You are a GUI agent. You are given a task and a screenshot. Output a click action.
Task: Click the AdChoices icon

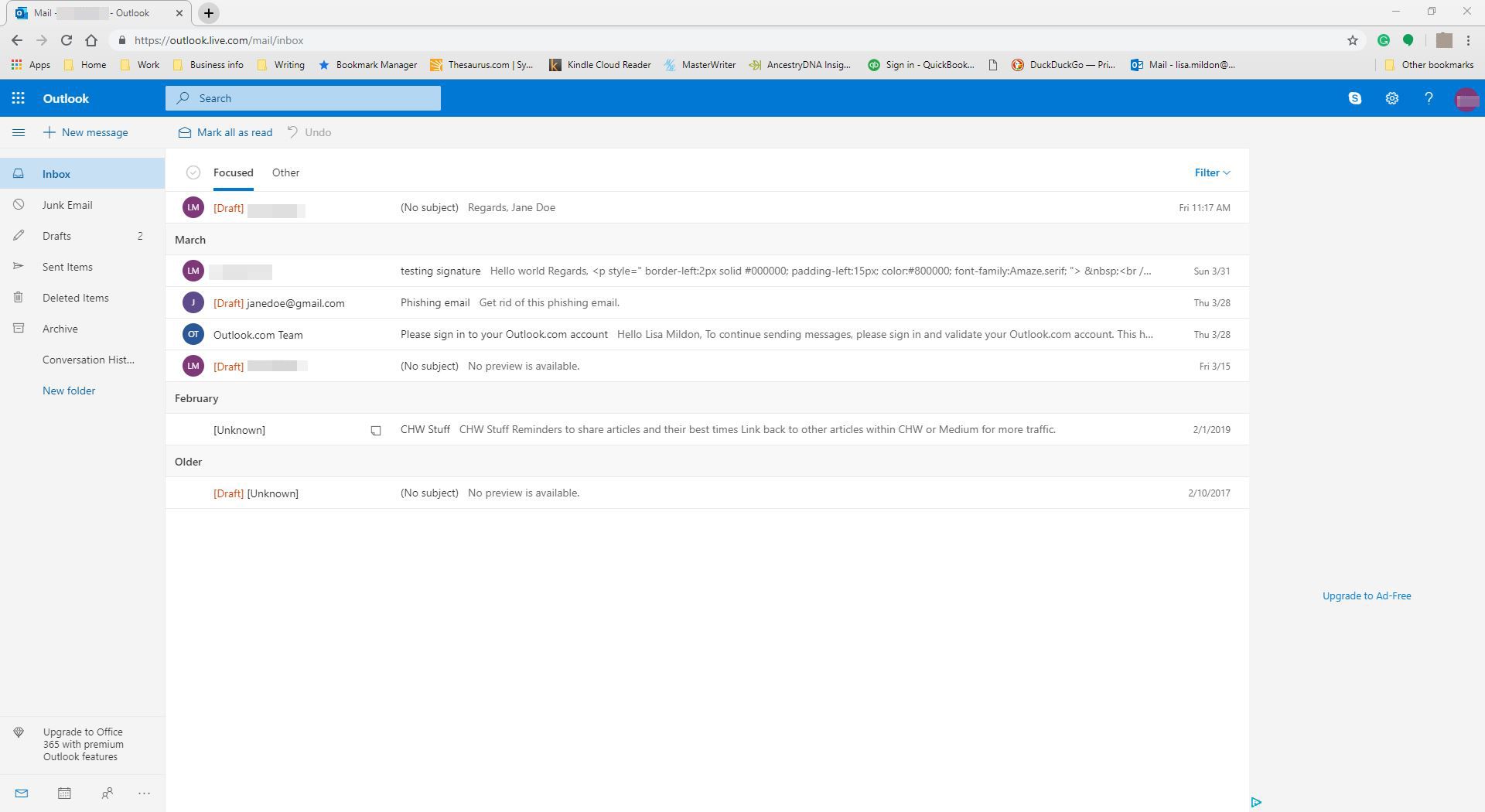[x=1256, y=802]
